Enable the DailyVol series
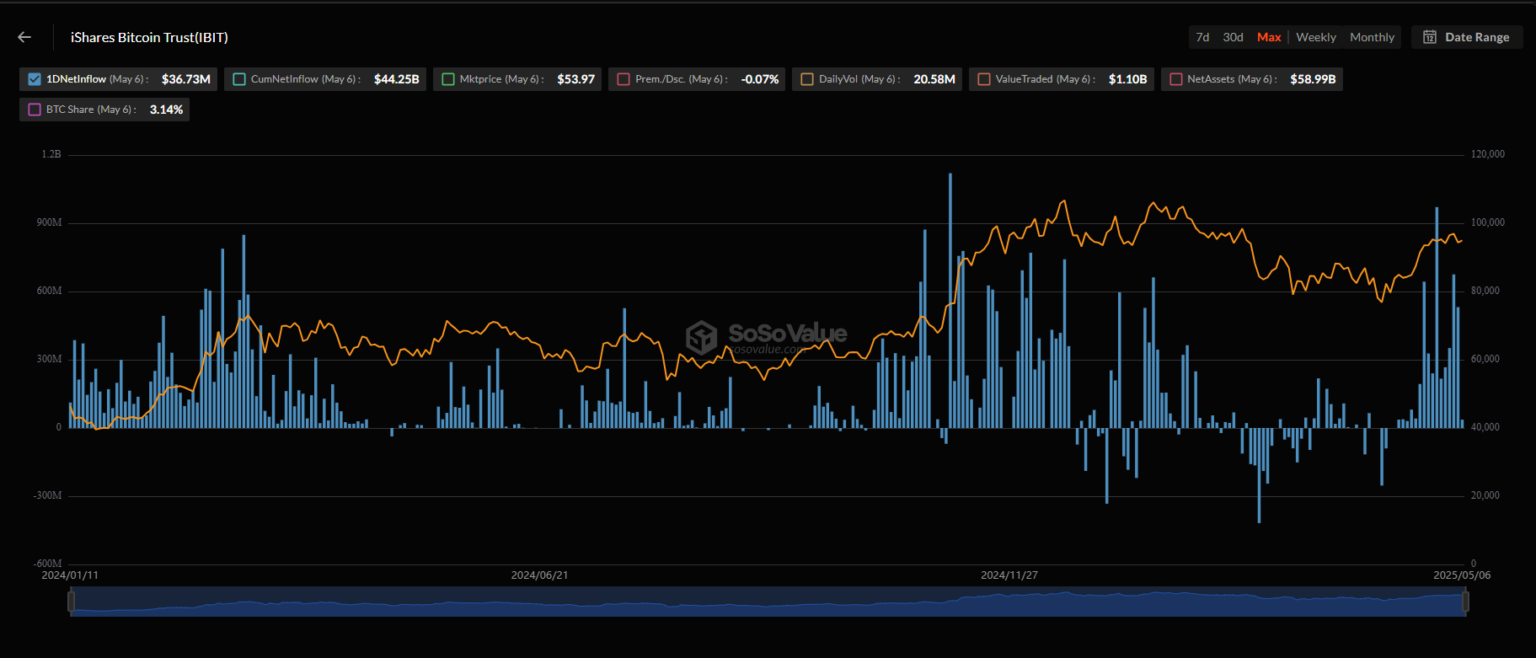 [x=806, y=79]
